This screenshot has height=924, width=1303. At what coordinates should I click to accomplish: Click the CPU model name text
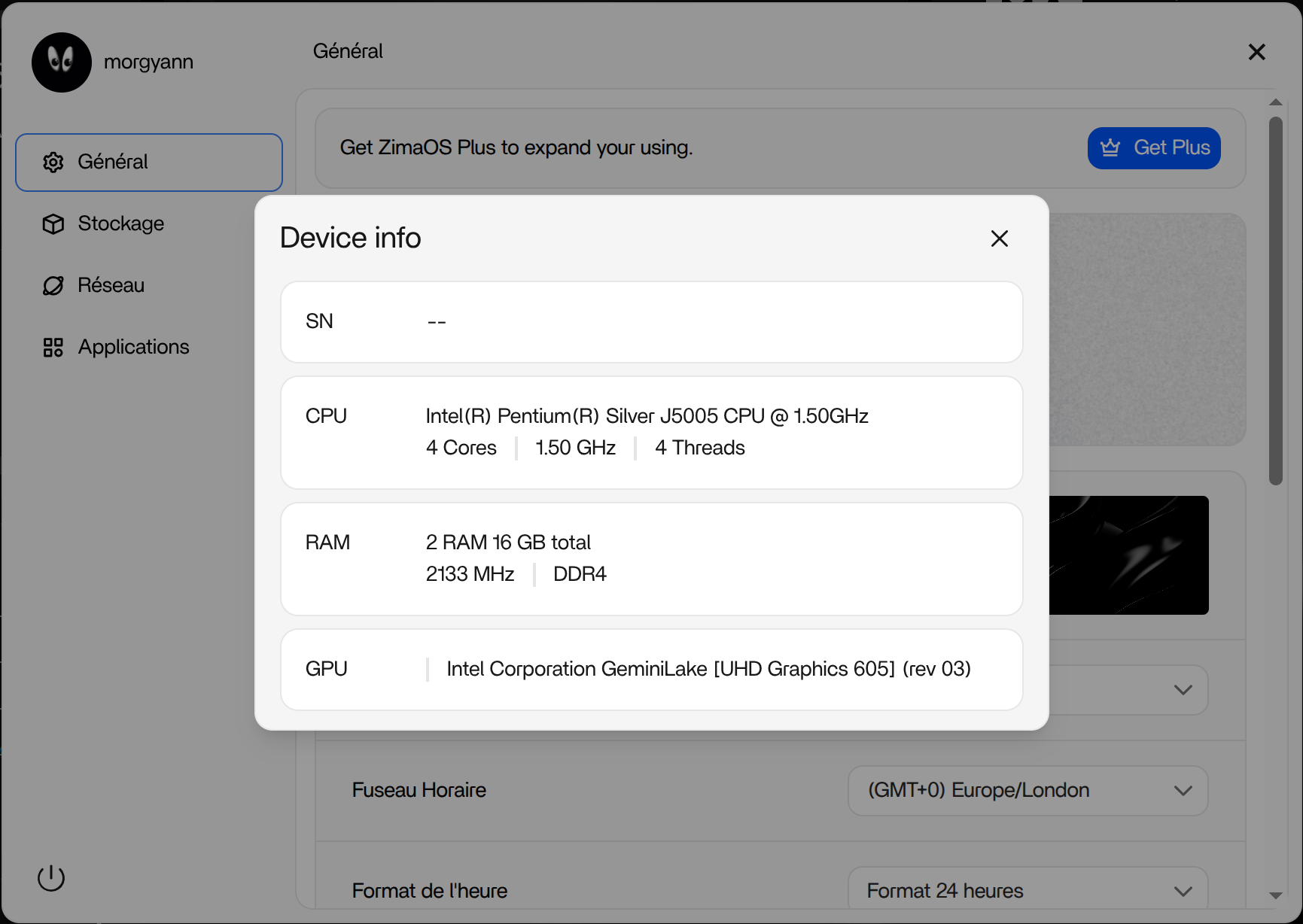[647, 416]
